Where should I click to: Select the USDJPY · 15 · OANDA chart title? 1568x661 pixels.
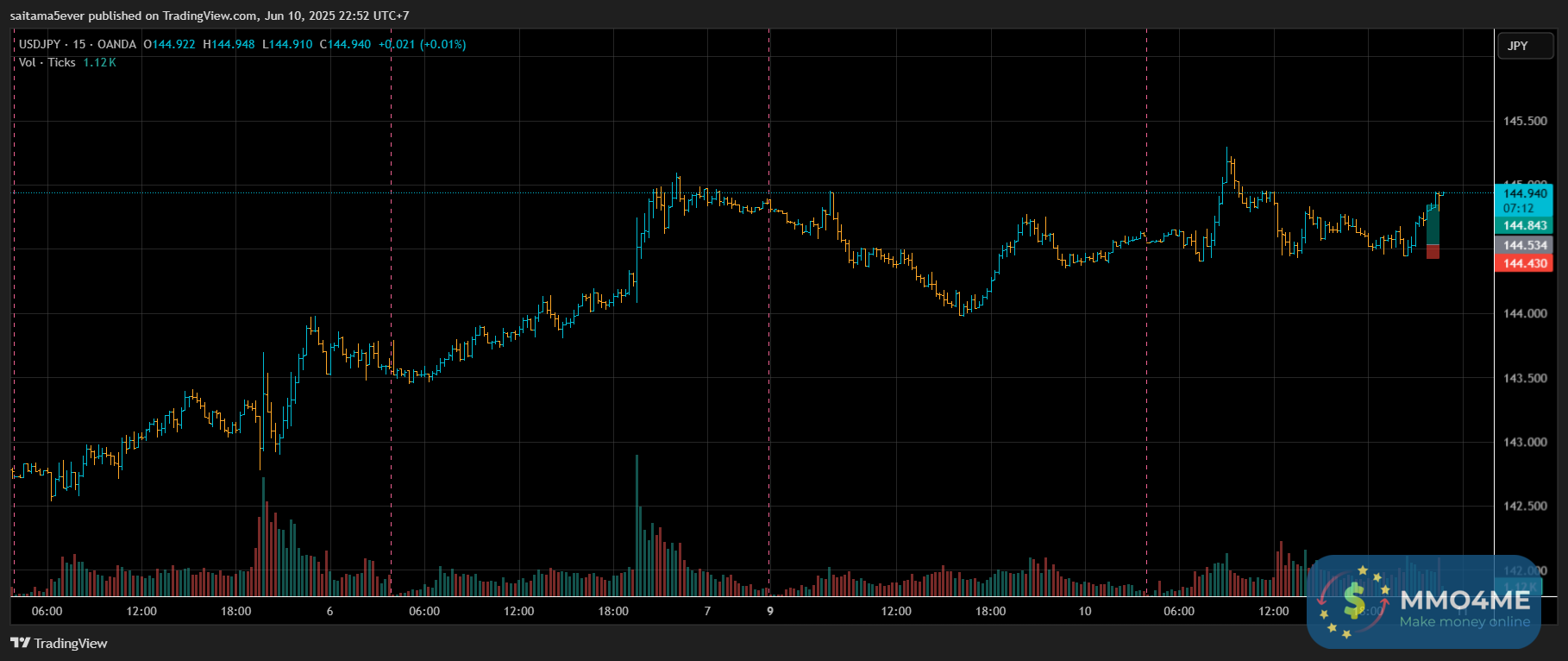(78, 44)
